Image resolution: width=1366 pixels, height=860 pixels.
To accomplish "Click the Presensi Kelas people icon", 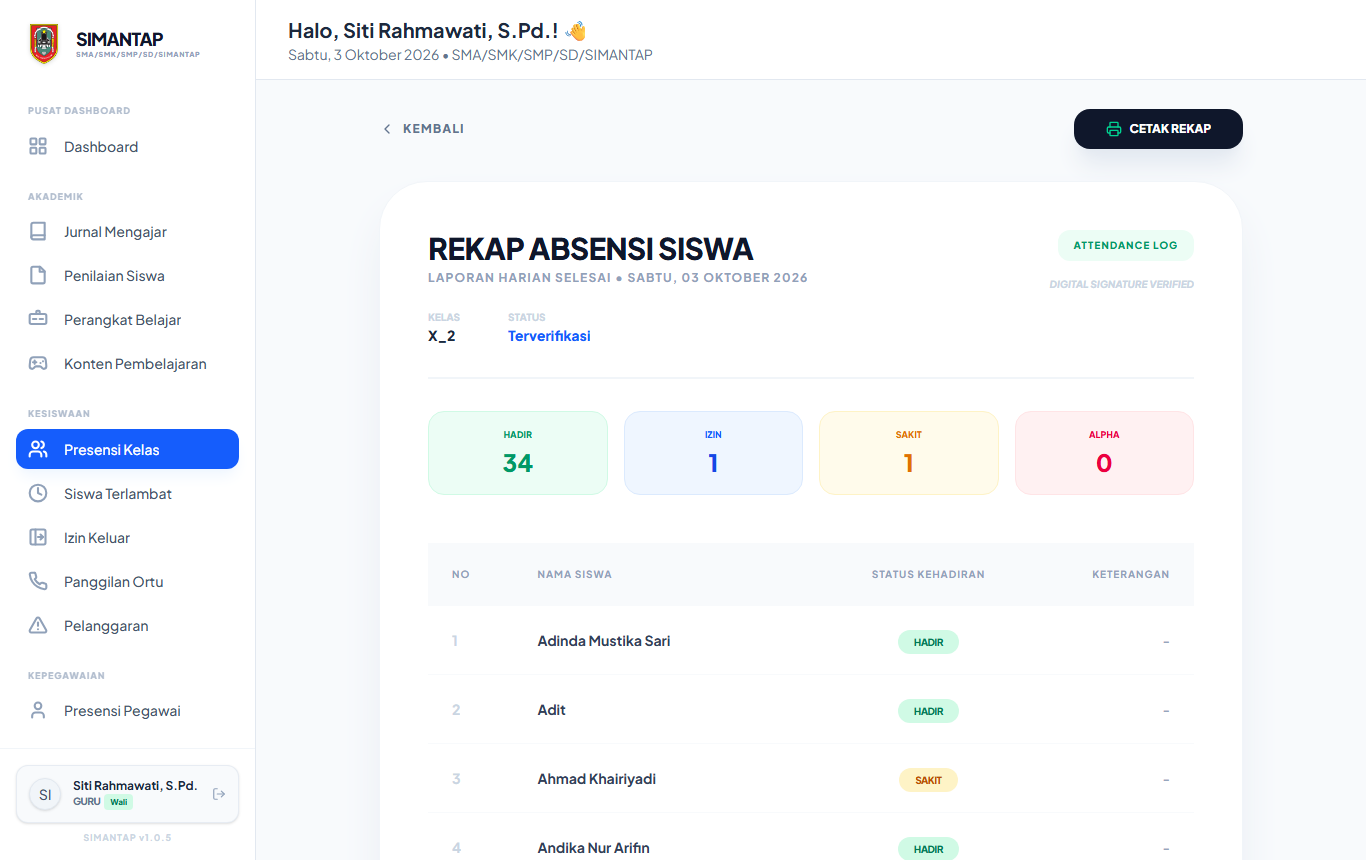I will tap(38, 449).
